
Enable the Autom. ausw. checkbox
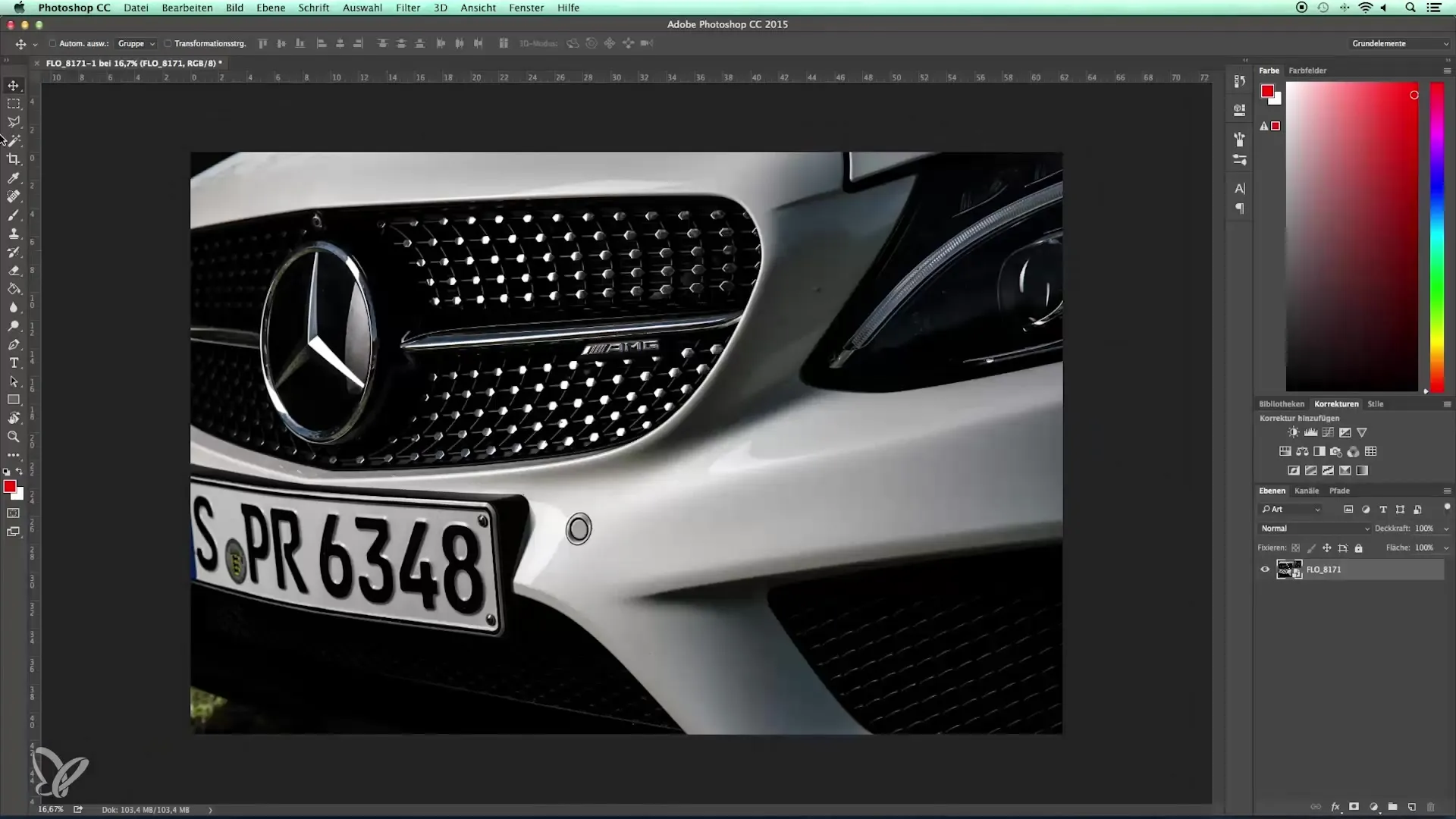tap(53, 43)
